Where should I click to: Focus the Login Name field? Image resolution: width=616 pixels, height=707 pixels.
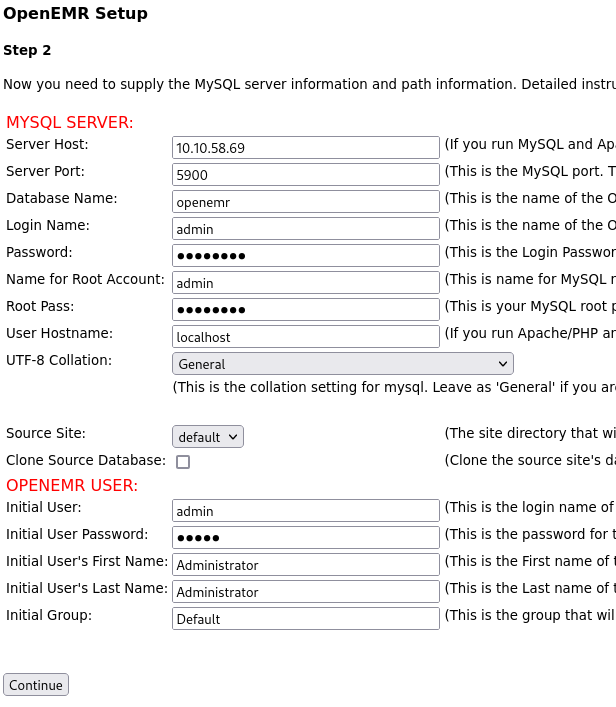pyautogui.click(x=306, y=229)
